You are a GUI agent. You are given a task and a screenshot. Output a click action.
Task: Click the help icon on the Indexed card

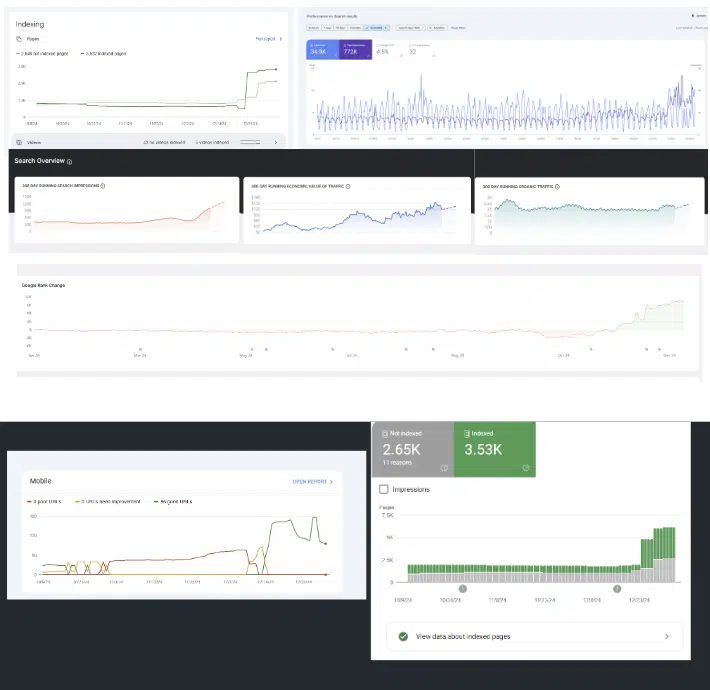click(525, 467)
